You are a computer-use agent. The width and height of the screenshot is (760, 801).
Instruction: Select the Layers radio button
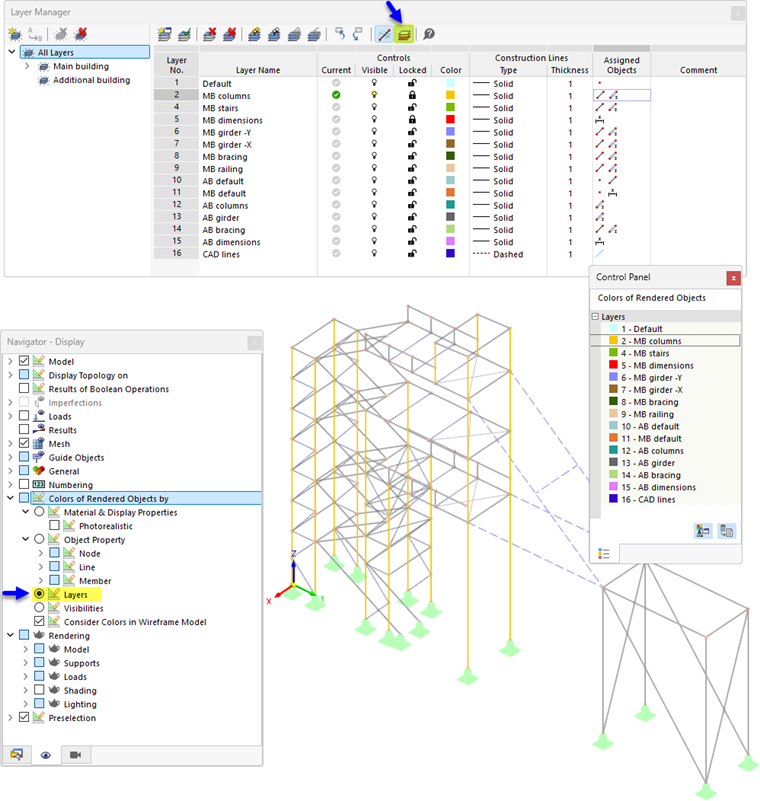click(39, 594)
